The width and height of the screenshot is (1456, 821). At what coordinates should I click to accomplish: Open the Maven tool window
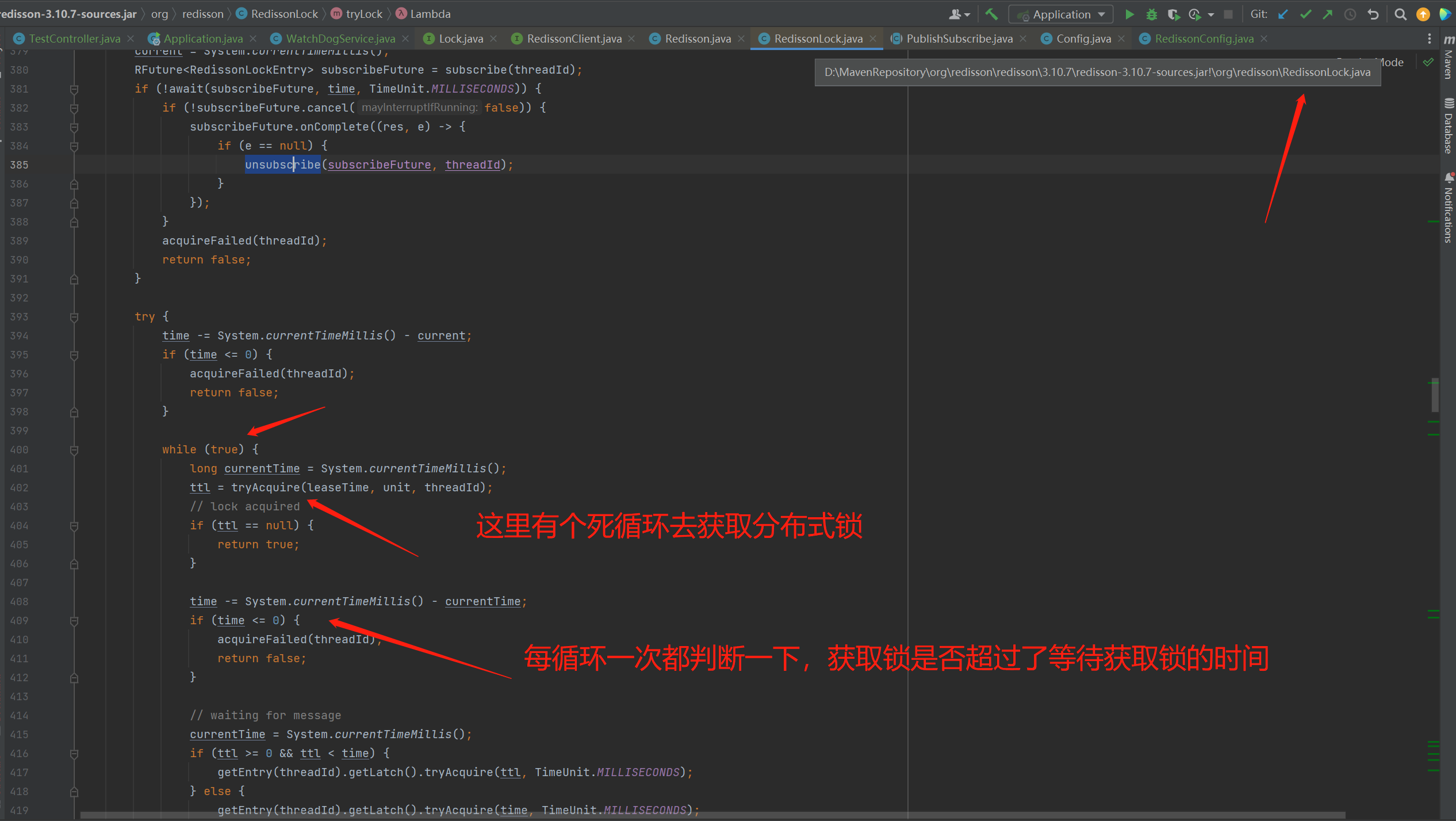tap(1448, 58)
